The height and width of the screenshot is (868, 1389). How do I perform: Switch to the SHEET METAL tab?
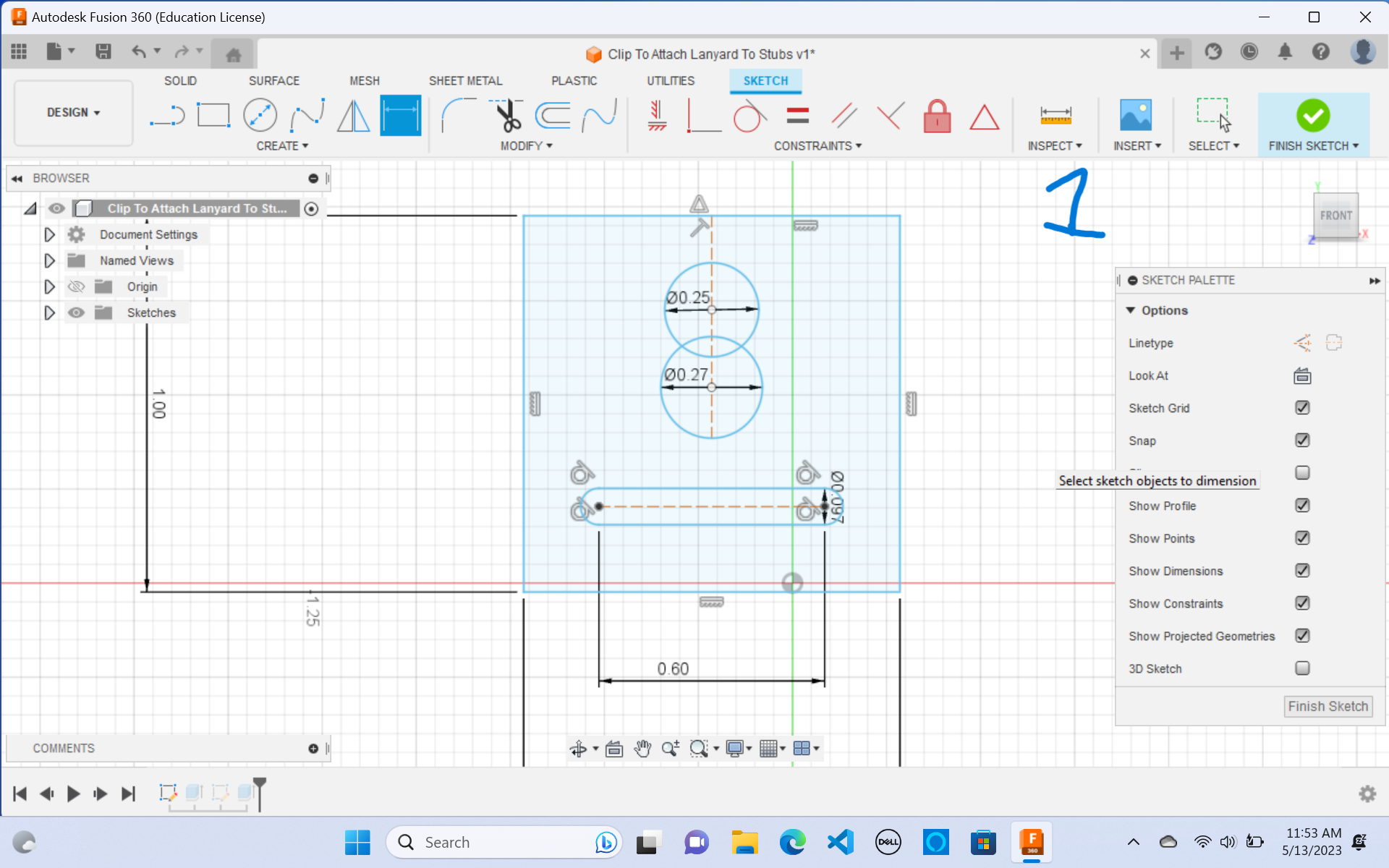tap(465, 81)
